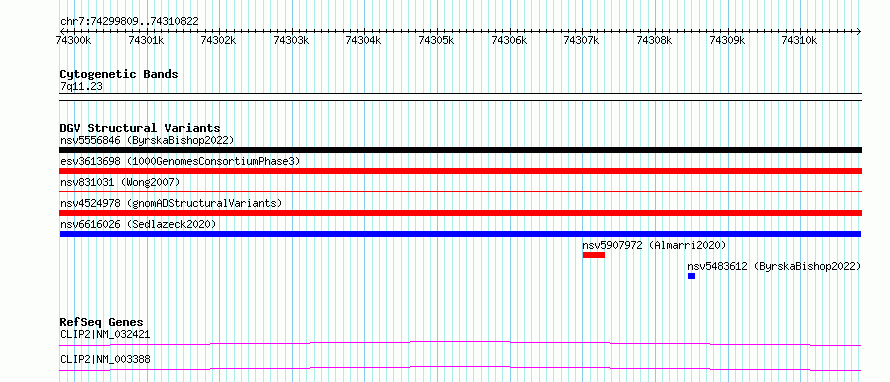
Task: Click the red nsv4524978 variant bar
Action: 460,213
